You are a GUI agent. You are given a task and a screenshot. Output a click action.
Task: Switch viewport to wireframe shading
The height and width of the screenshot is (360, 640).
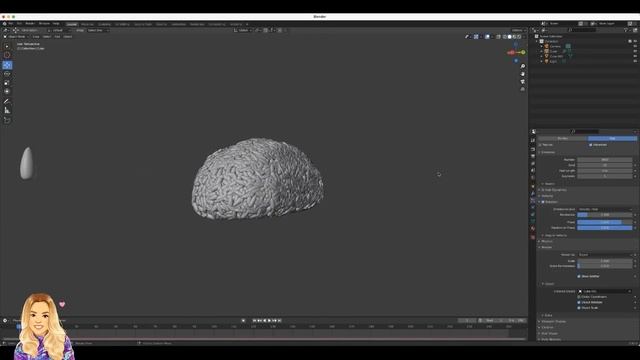coord(504,37)
